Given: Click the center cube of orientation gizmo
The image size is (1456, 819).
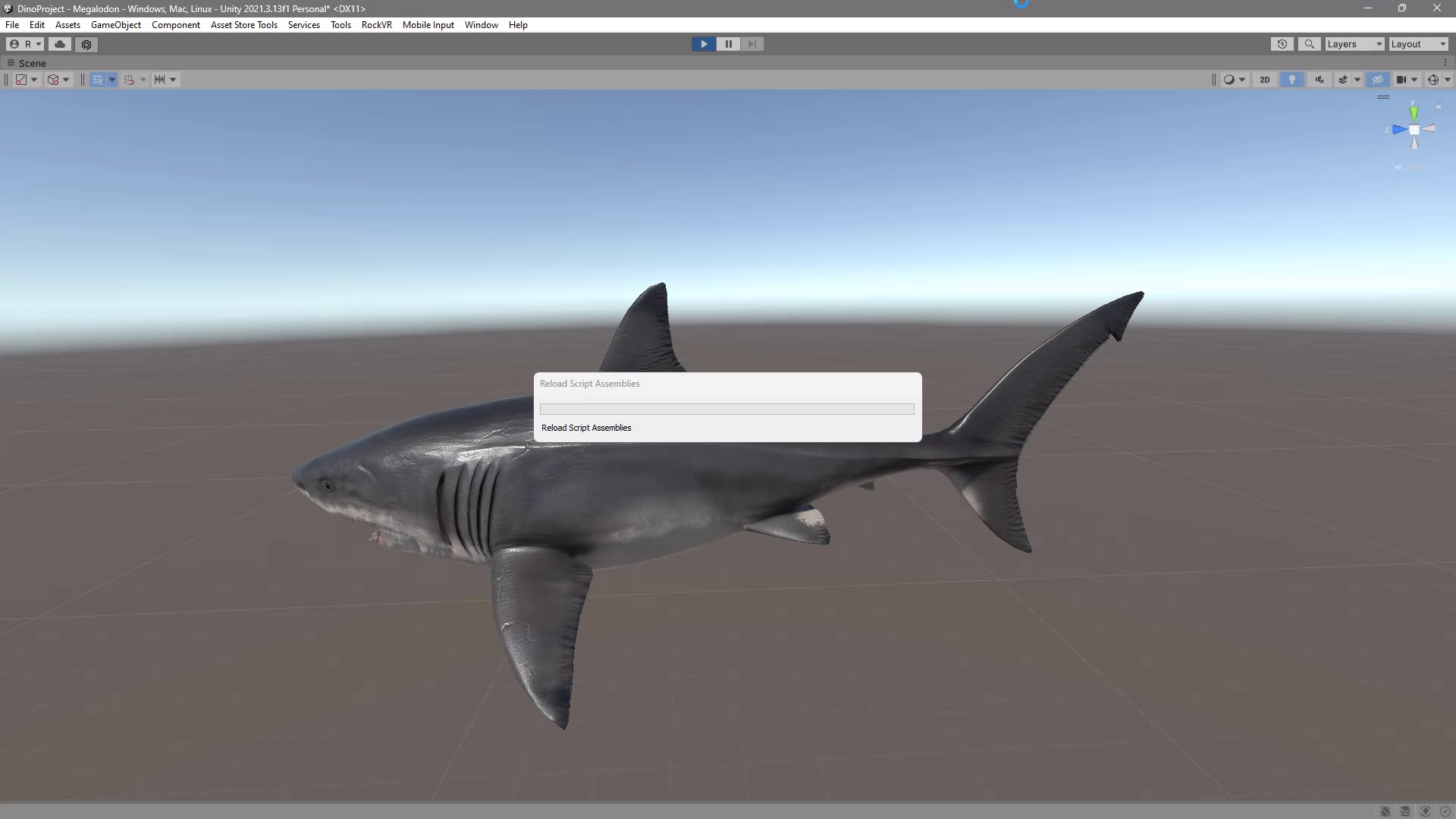Looking at the screenshot, I should [x=1414, y=130].
